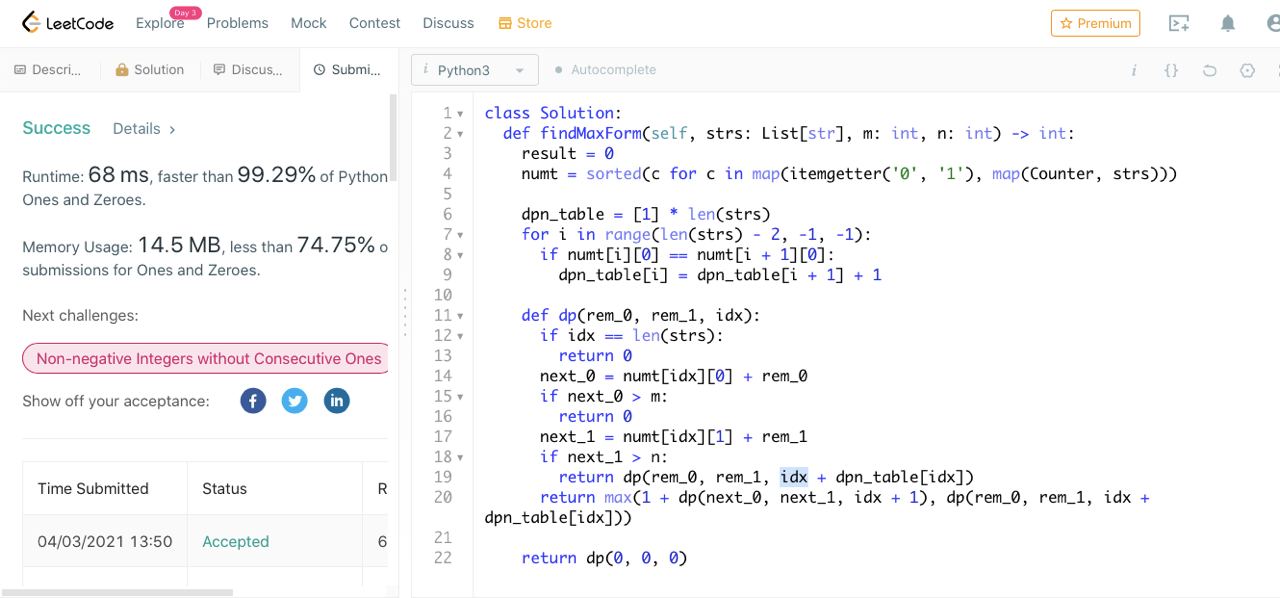The height and width of the screenshot is (598, 1280).
Task: Collapse the fold arrow at line 15
Action: [x=460, y=397]
